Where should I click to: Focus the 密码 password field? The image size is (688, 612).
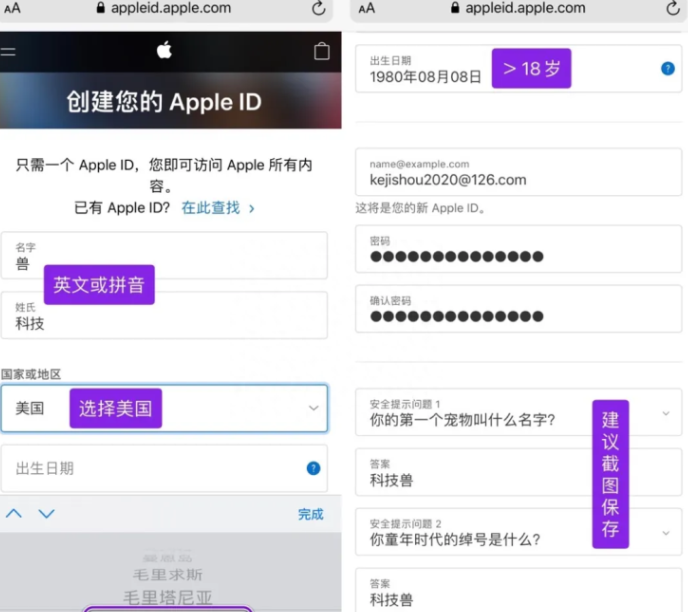[x=518, y=249]
